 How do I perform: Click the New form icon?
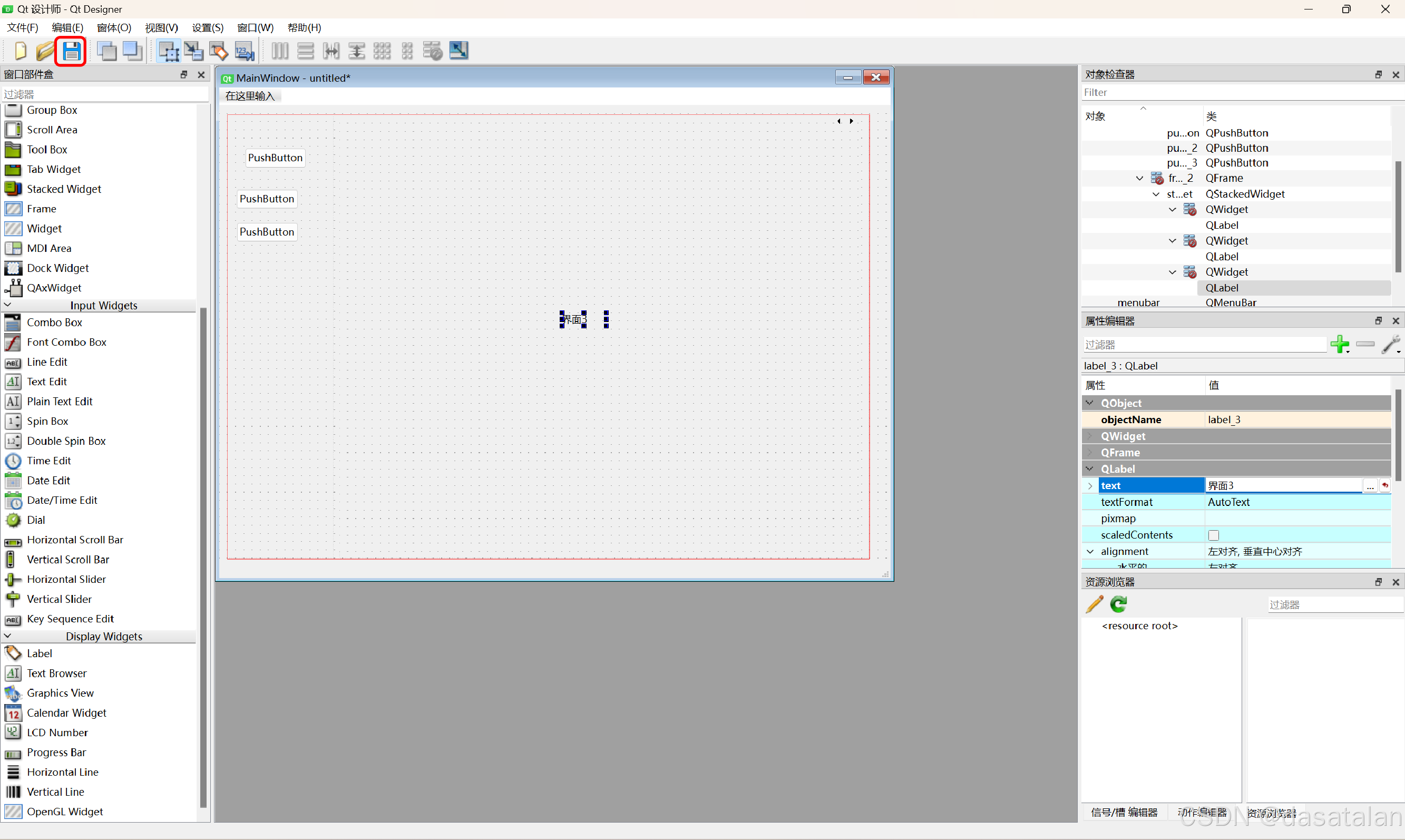(x=21, y=51)
